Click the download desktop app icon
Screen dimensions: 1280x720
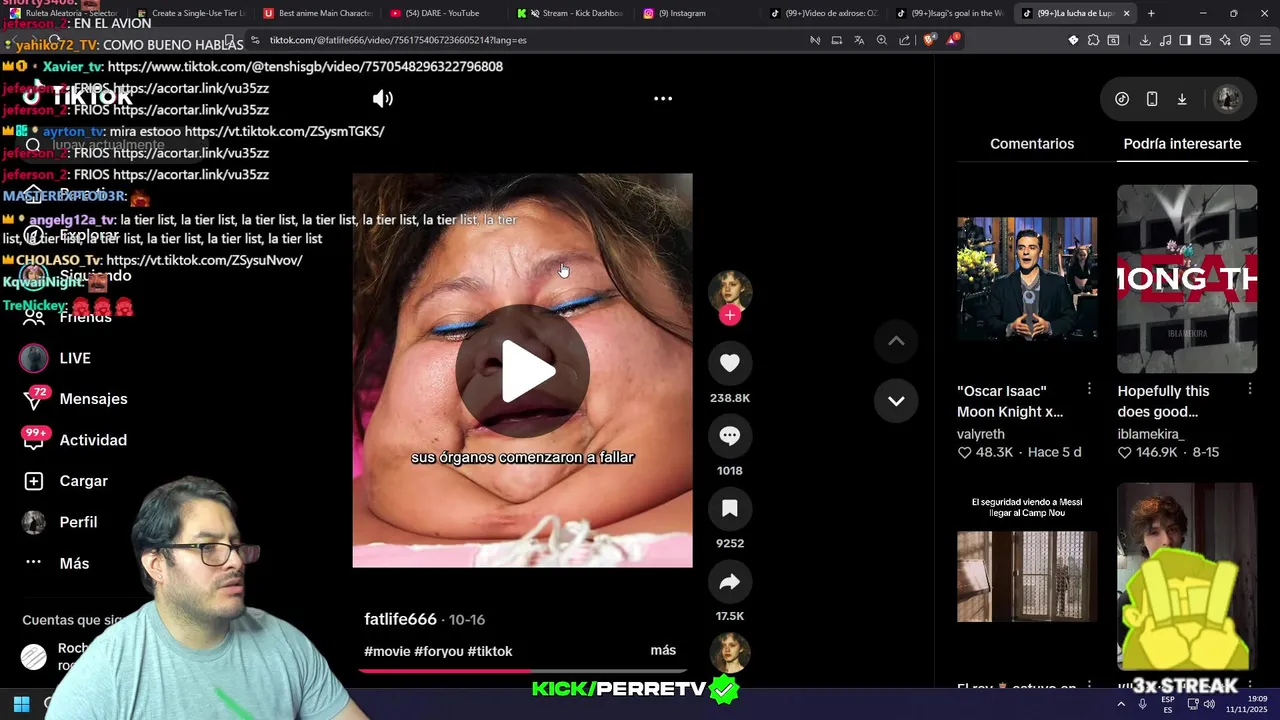[1182, 99]
